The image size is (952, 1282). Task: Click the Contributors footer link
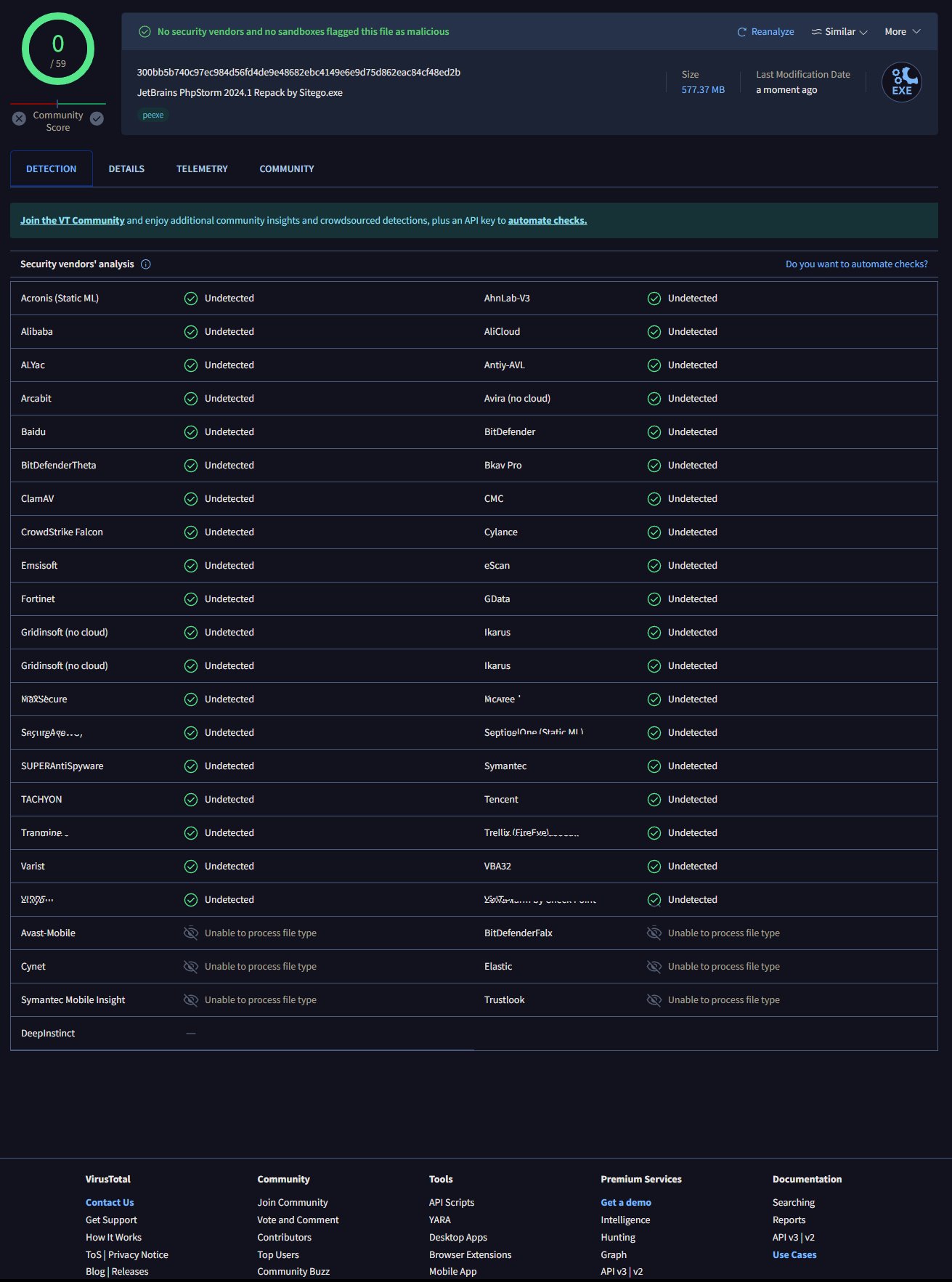pos(284,1238)
